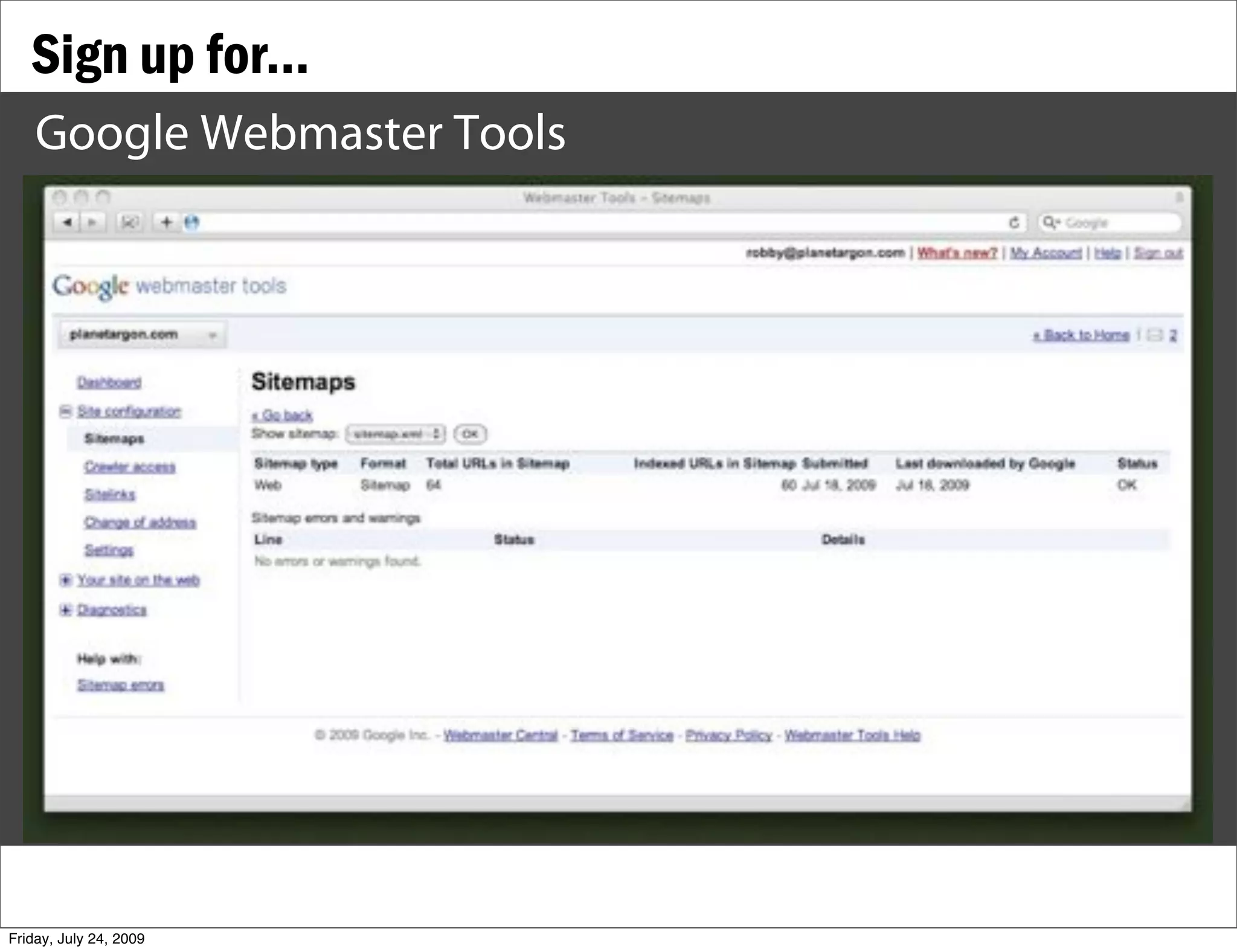This screenshot has width=1237, height=952.
Task: Open Dashboard in the sidebar
Action: [x=109, y=382]
